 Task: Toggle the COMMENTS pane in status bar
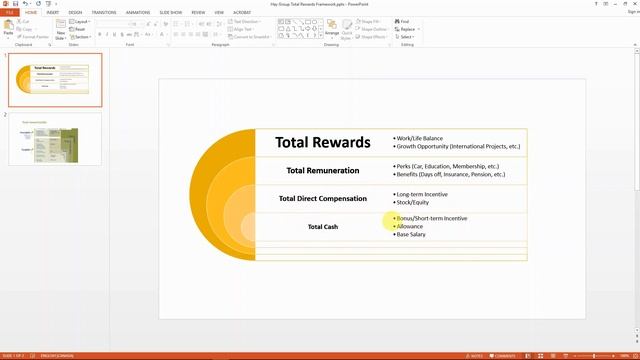(x=502, y=356)
